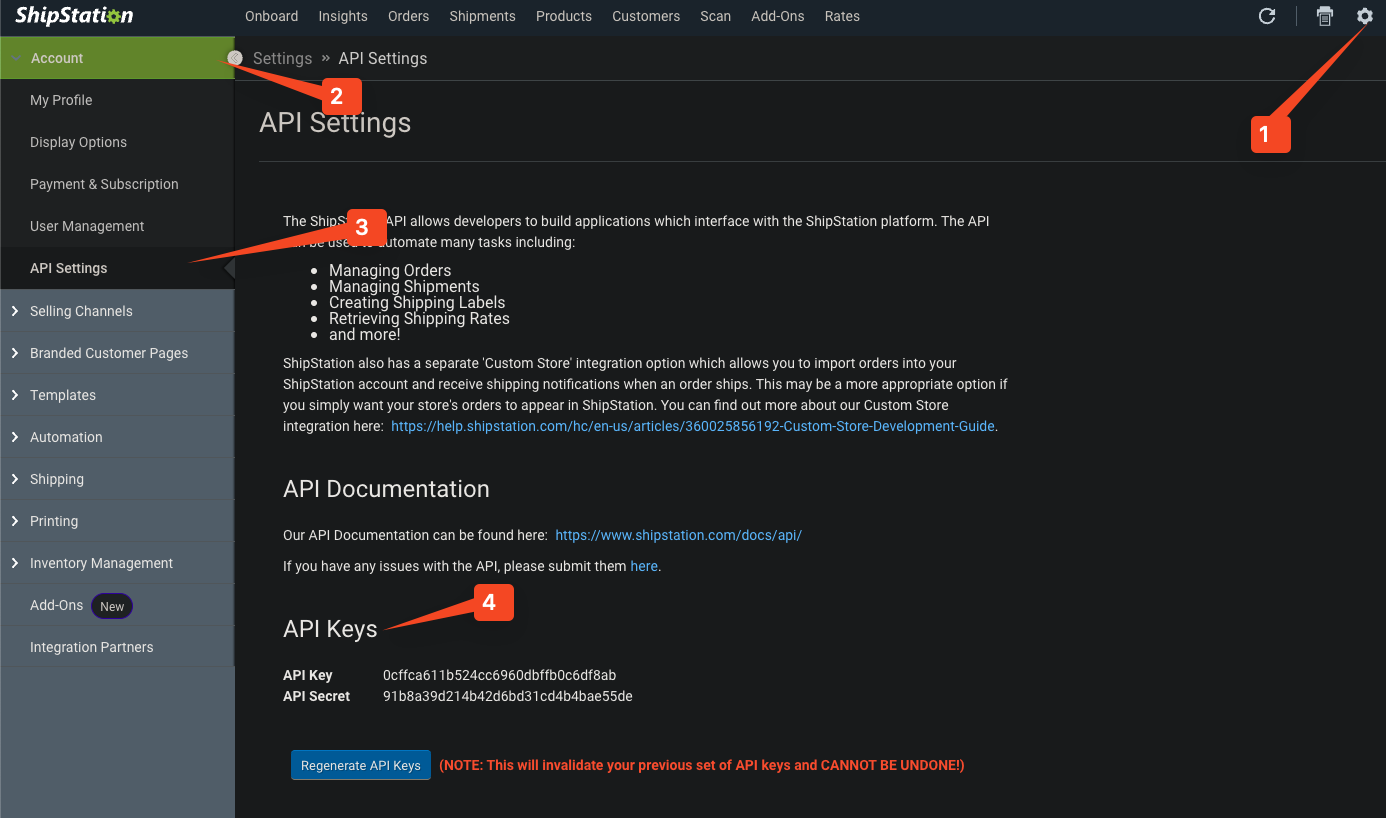1386x818 pixels.
Task: Open the Rates tab
Action: tap(842, 16)
